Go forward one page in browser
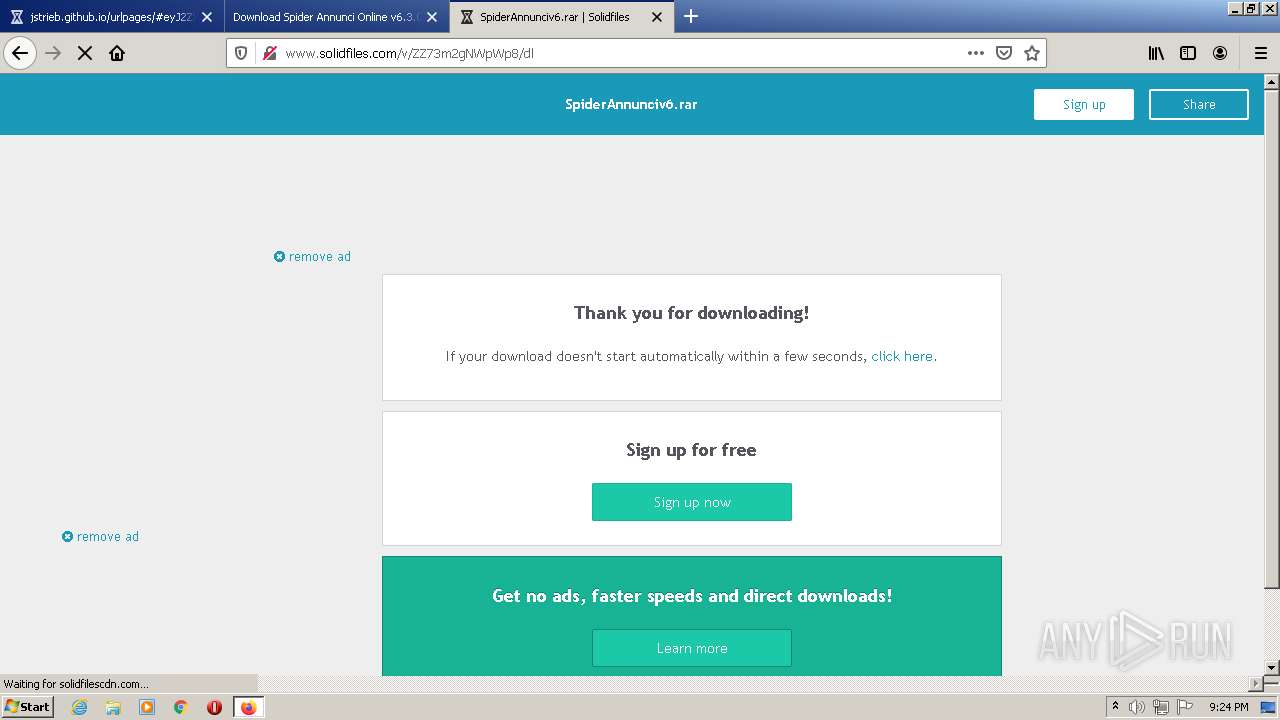The height and width of the screenshot is (720, 1280). [x=53, y=53]
